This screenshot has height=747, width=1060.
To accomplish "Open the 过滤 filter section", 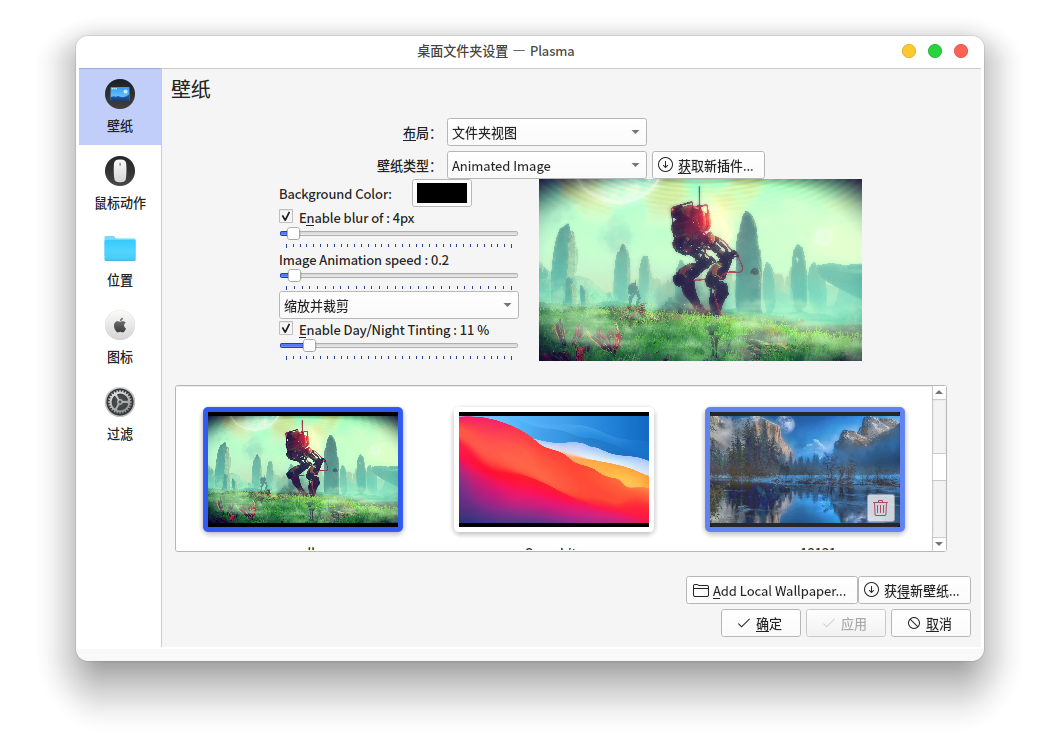I will [x=120, y=415].
